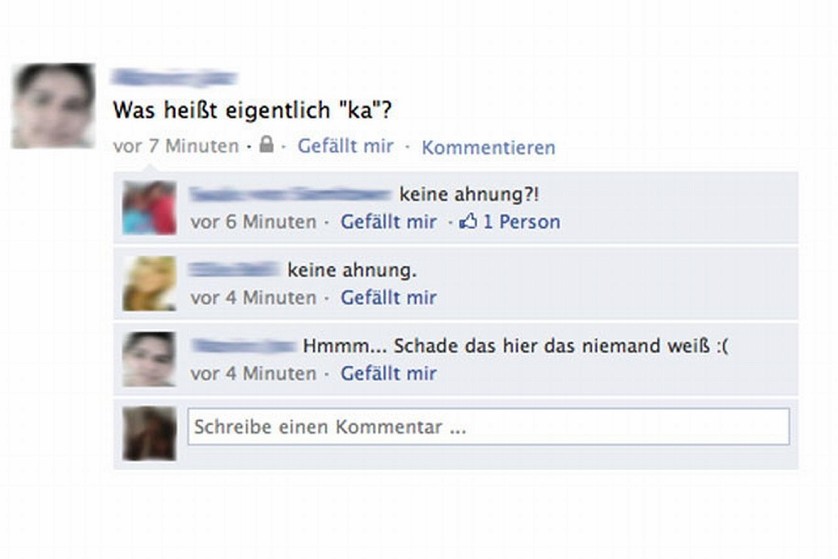Screen dimensions: 838x559
Task: Click Kommentieren under the main post
Action: coord(488,147)
